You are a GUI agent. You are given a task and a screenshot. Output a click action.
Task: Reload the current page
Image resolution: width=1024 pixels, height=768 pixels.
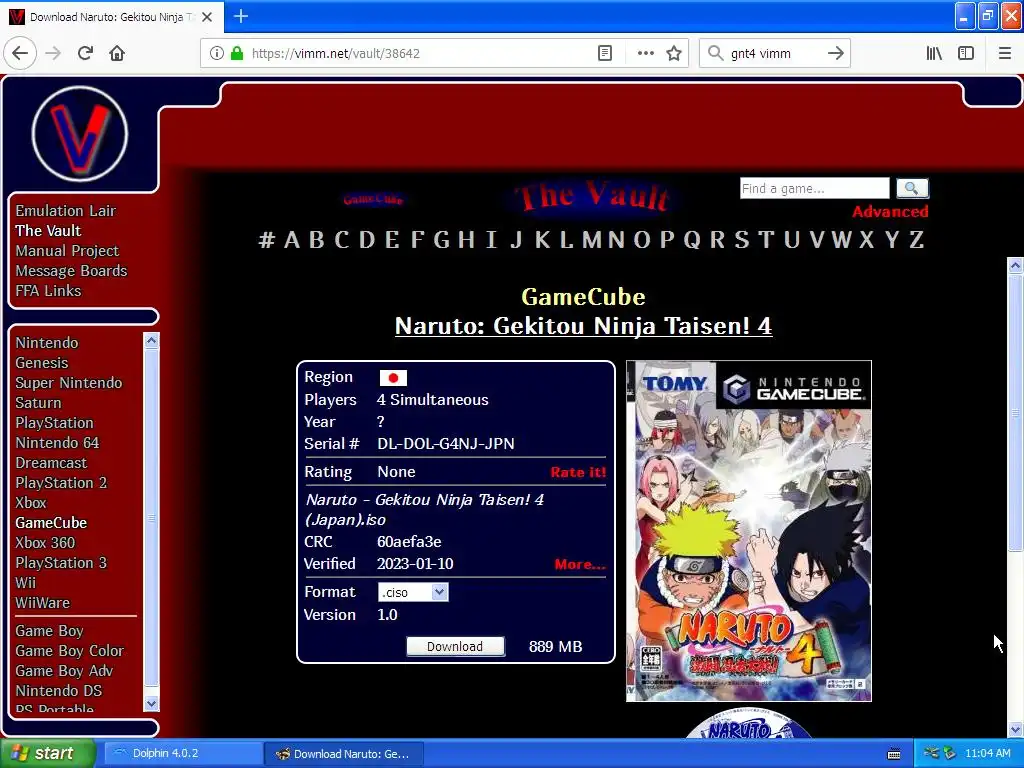pos(85,54)
